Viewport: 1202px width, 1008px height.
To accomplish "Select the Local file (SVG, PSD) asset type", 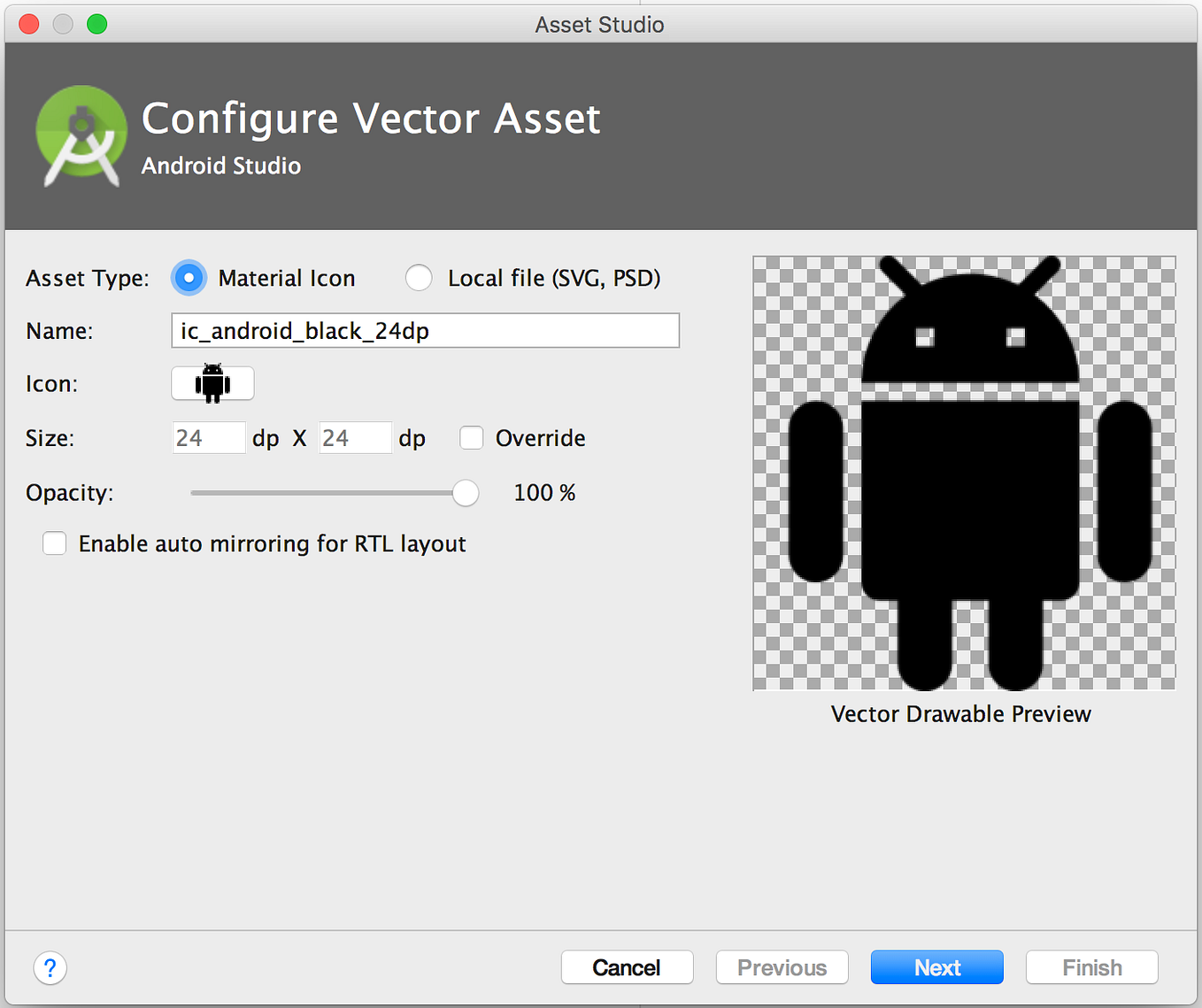I will 418,277.
